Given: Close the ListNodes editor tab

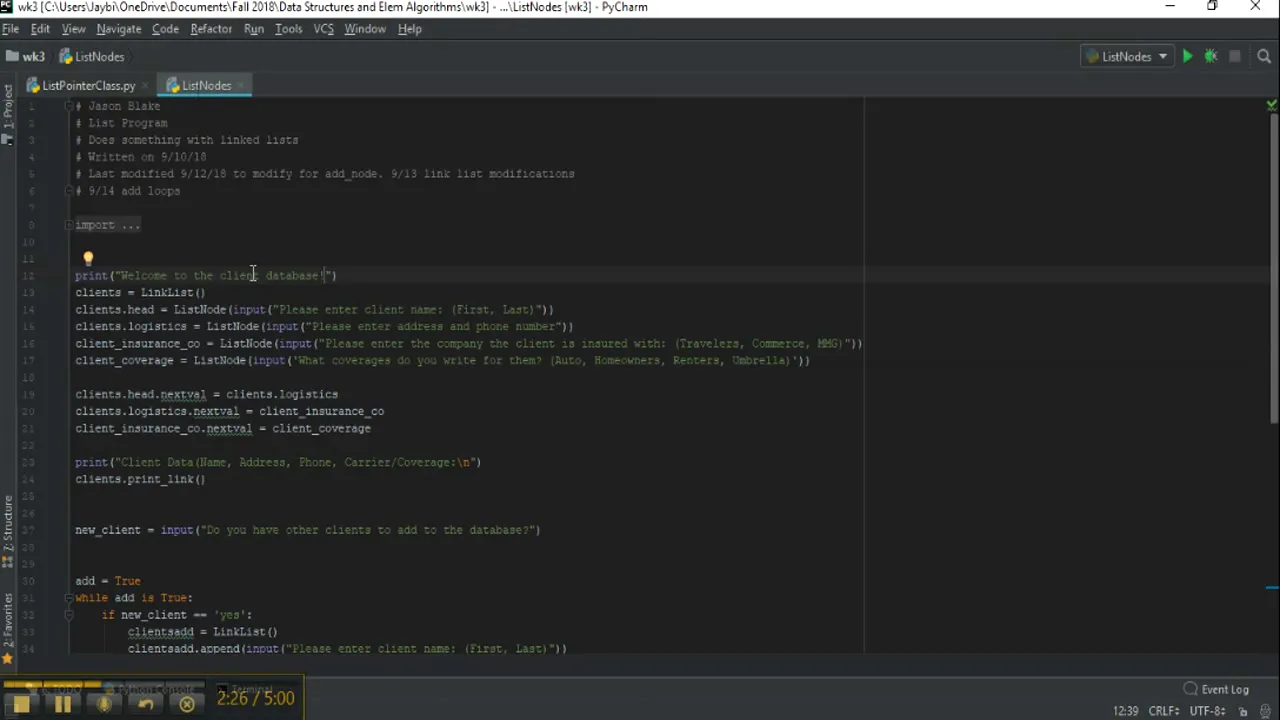Looking at the screenshot, I should 241,86.
